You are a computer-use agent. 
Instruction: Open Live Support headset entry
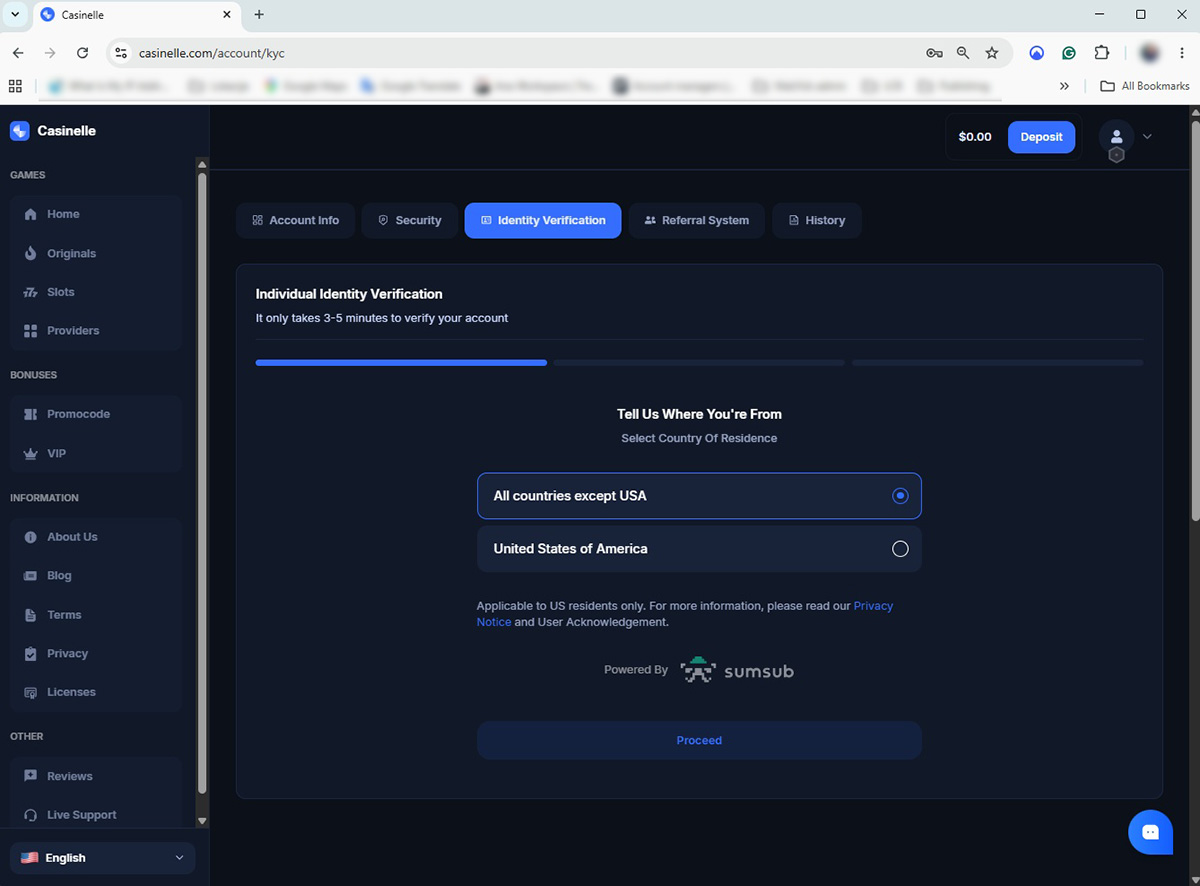95,815
